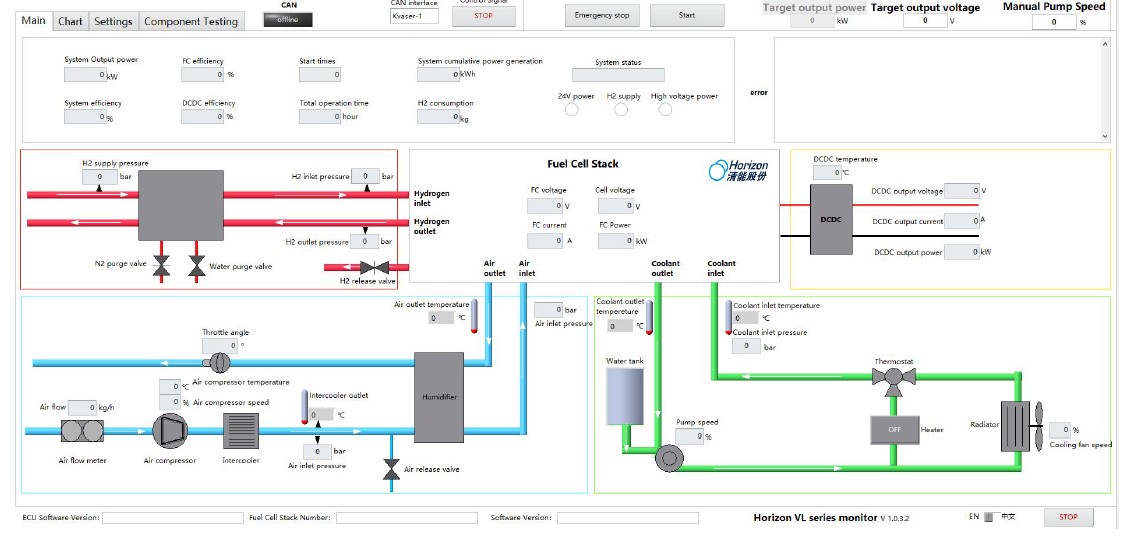
Task: Click the Target output voltage field
Action: pos(925,21)
